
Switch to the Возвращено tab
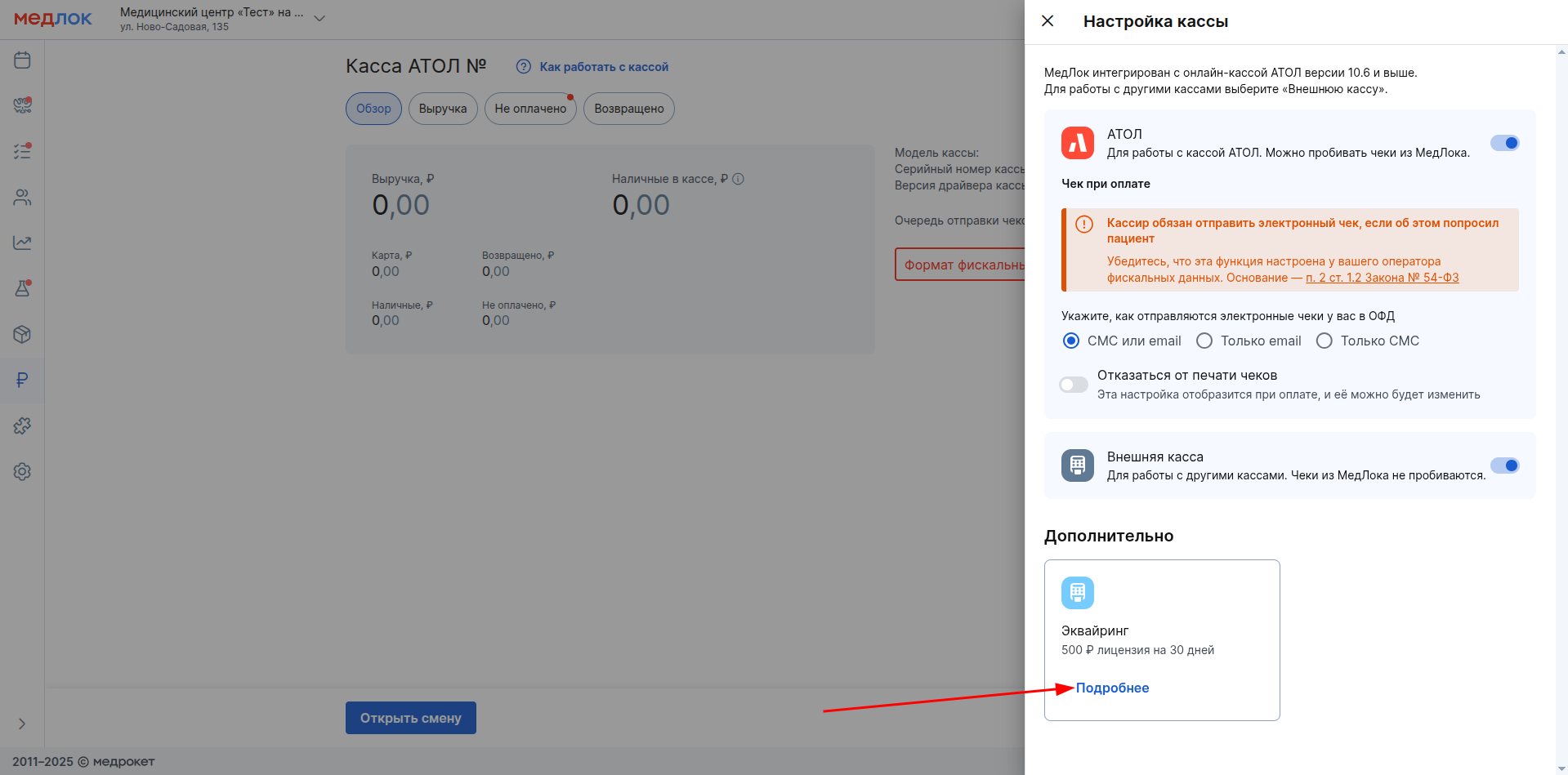click(629, 109)
